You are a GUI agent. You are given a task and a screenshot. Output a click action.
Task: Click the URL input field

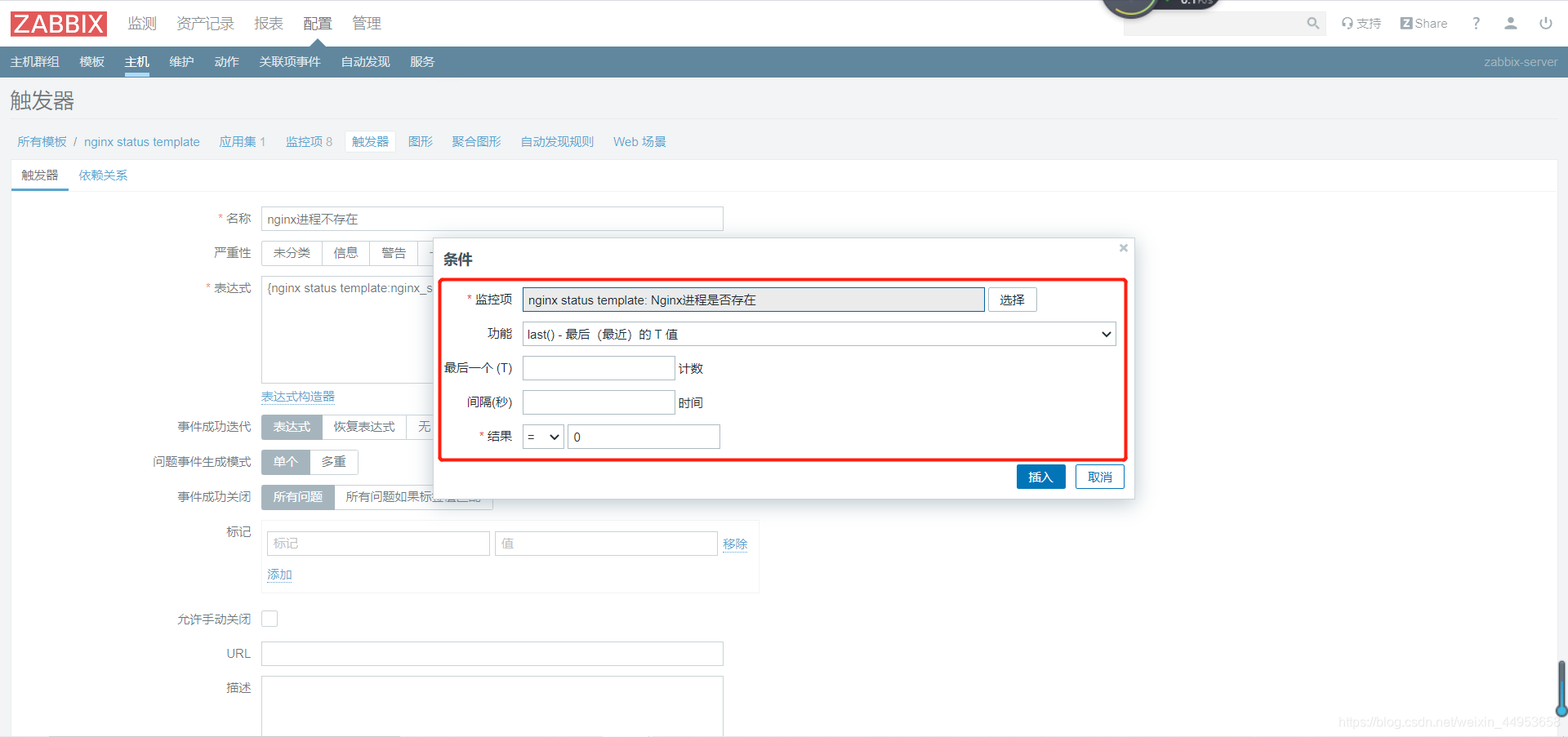click(492, 654)
